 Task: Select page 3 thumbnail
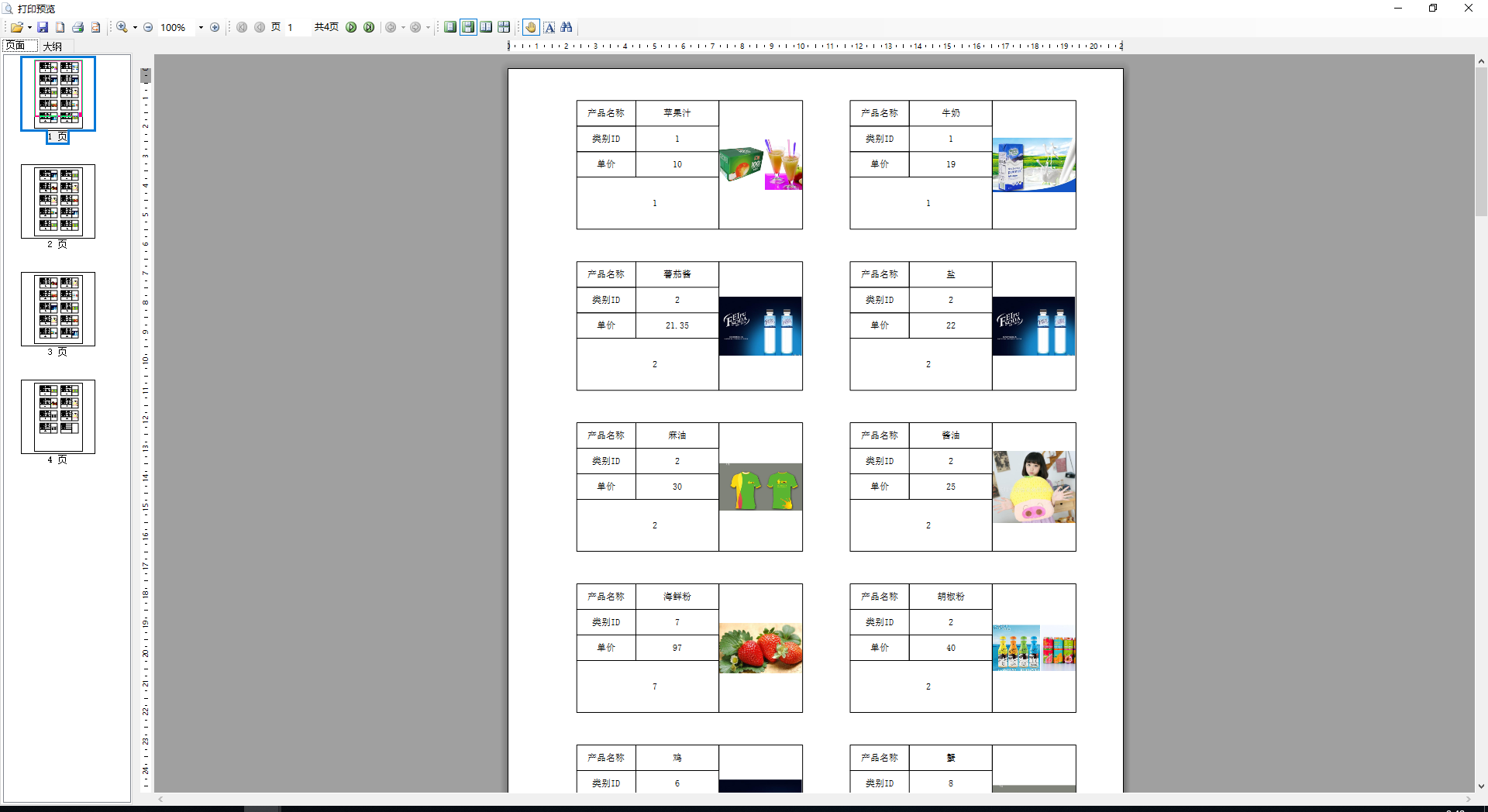58,309
